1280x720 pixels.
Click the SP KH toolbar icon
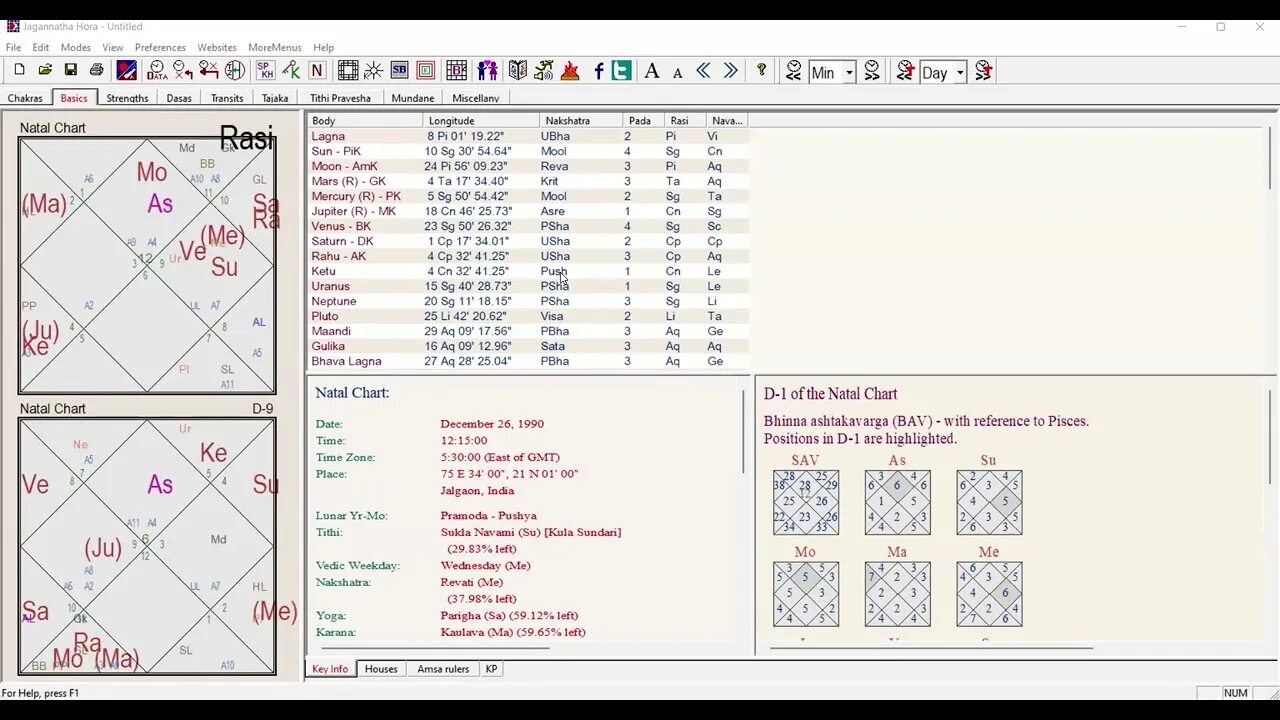pyautogui.click(x=265, y=70)
